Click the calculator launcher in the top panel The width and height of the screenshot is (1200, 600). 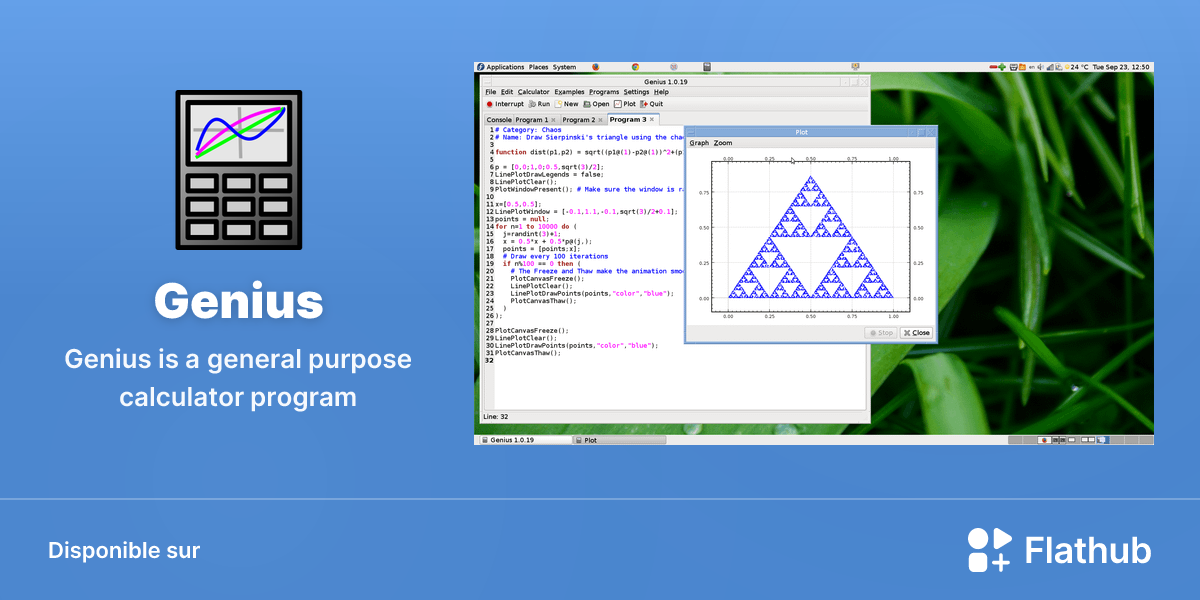coord(707,67)
